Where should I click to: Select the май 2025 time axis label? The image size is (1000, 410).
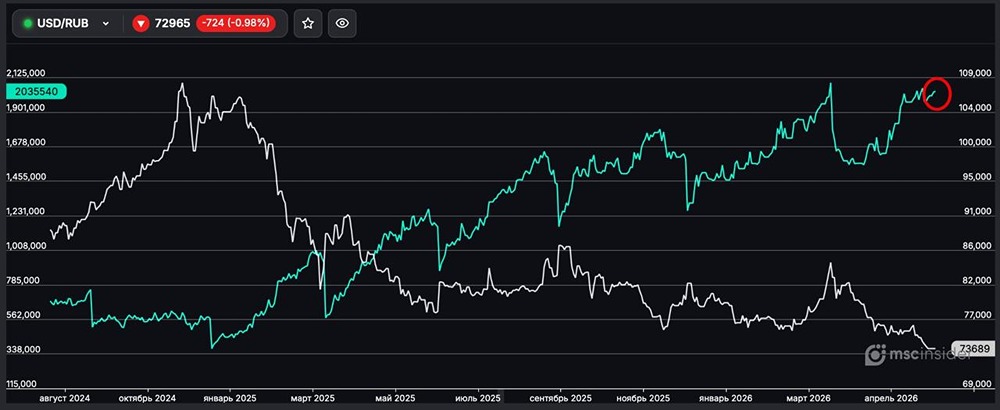395,398
